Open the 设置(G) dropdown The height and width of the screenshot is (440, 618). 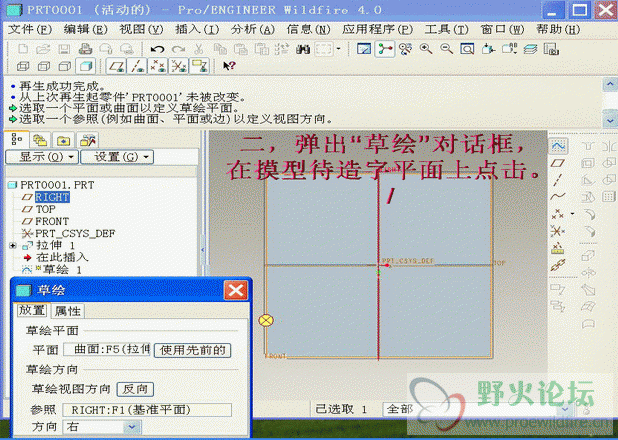(117, 157)
